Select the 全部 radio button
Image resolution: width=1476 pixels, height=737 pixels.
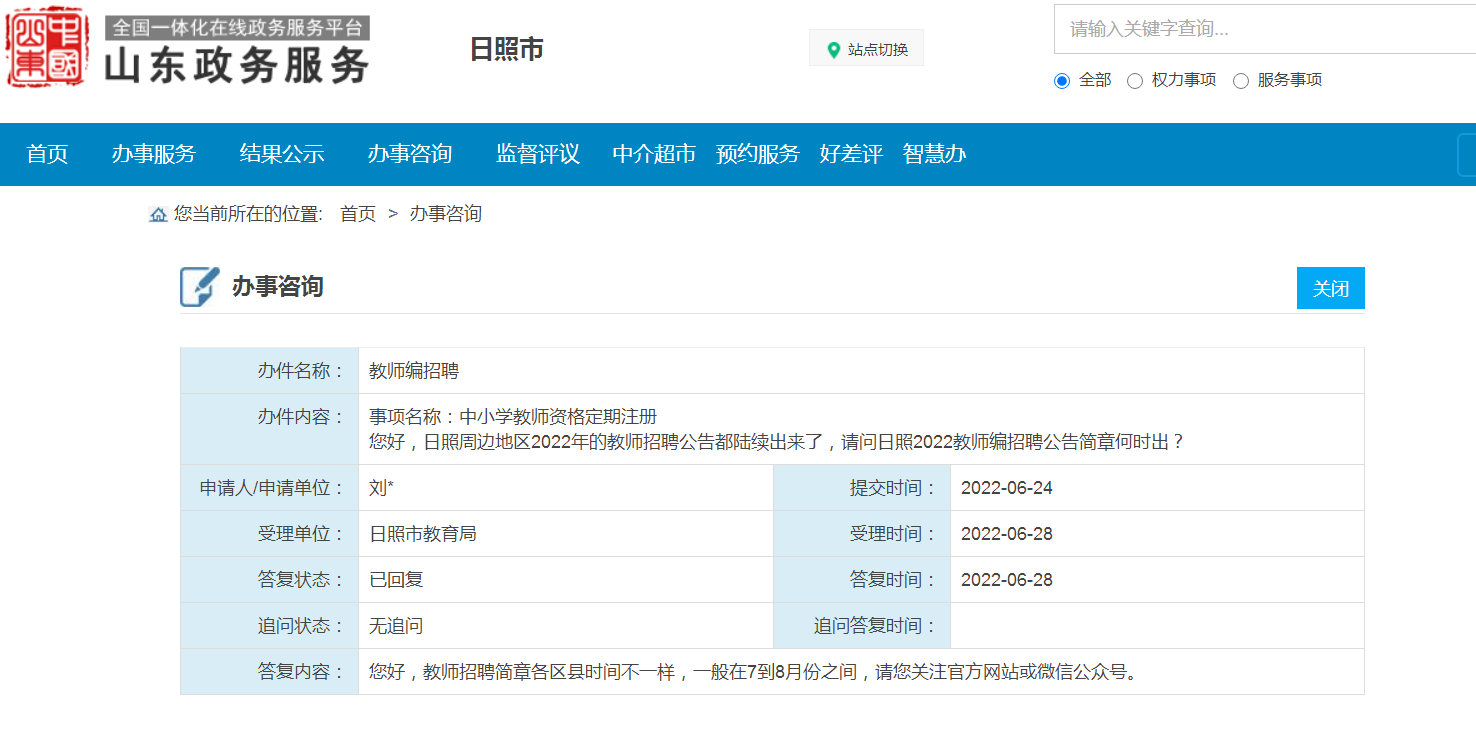click(x=1062, y=81)
